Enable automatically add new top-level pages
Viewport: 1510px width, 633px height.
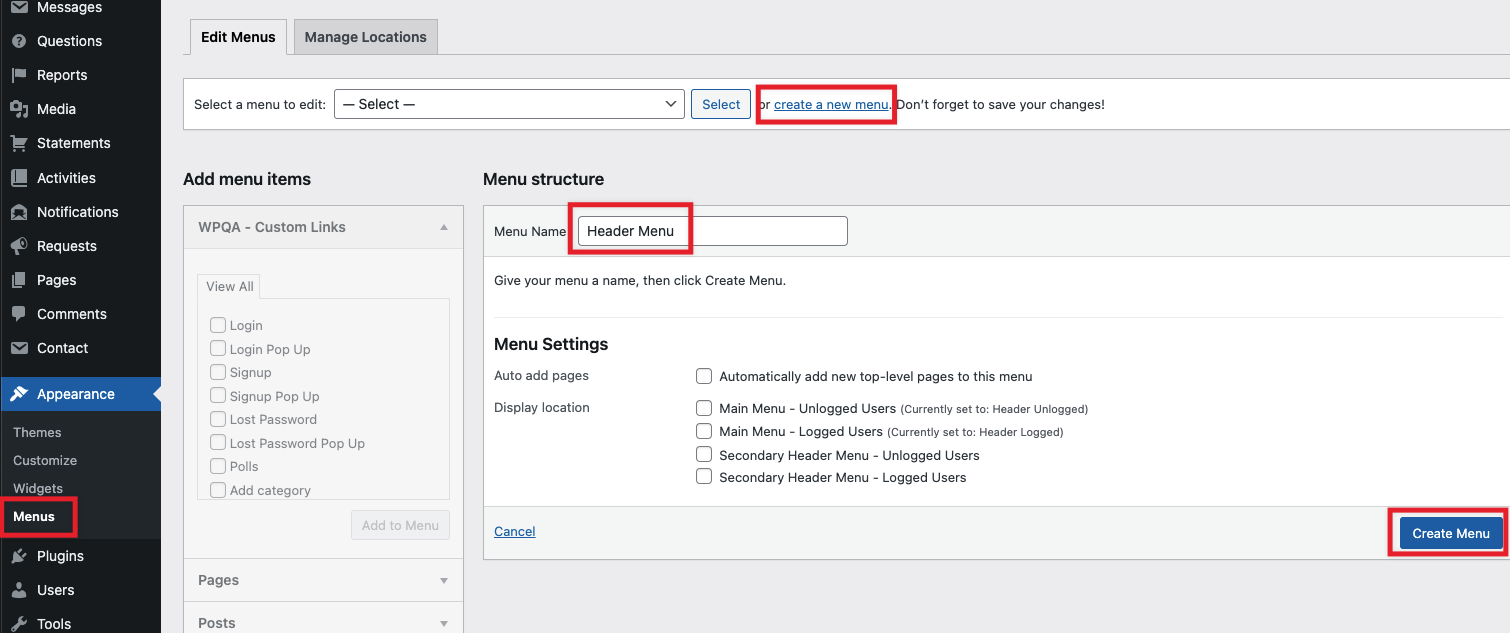[704, 376]
